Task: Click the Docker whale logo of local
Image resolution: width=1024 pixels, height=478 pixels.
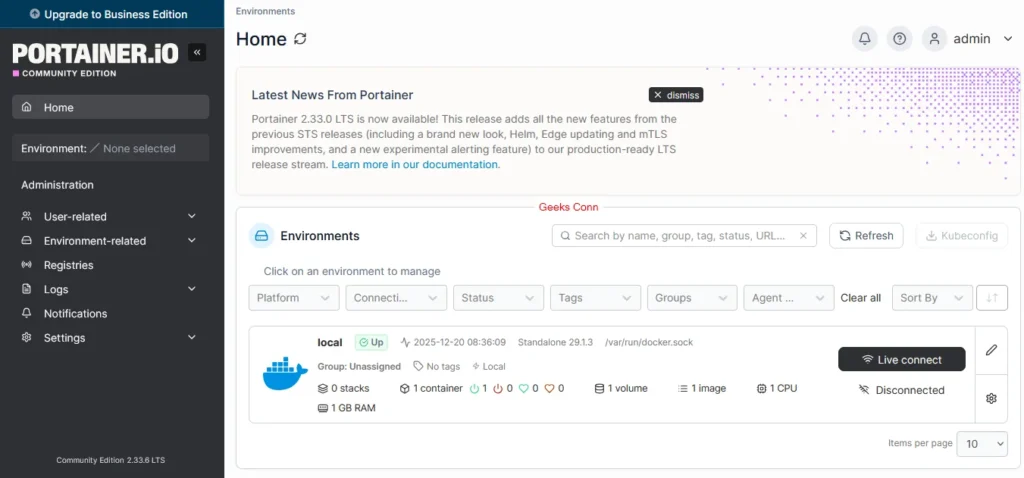Action: tap(285, 374)
